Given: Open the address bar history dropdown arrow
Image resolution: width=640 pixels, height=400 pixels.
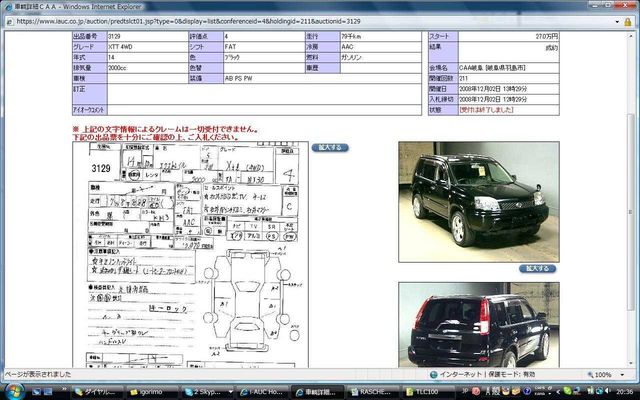Looking at the screenshot, I should [x=617, y=22].
